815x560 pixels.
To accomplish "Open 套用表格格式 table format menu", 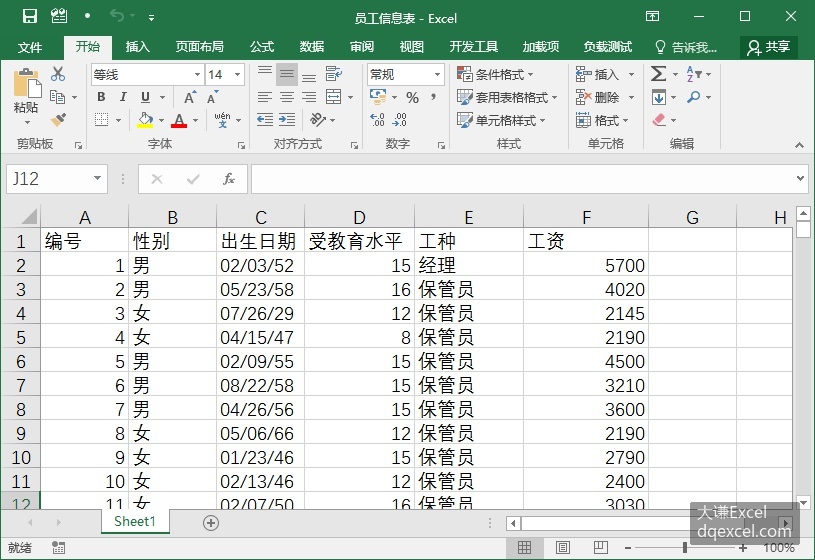I will pyautogui.click(x=507, y=97).
